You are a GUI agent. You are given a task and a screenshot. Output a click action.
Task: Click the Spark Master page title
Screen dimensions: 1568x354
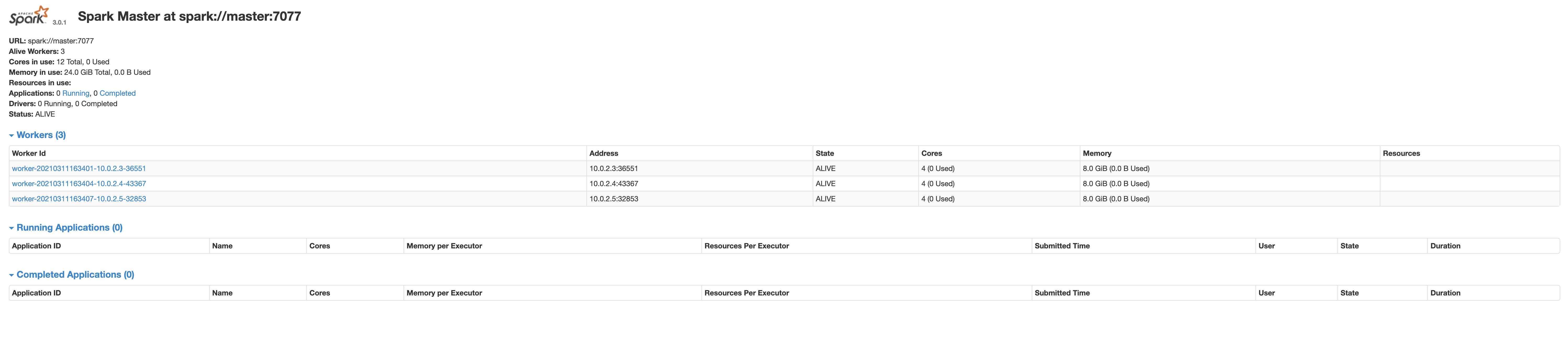189,16
